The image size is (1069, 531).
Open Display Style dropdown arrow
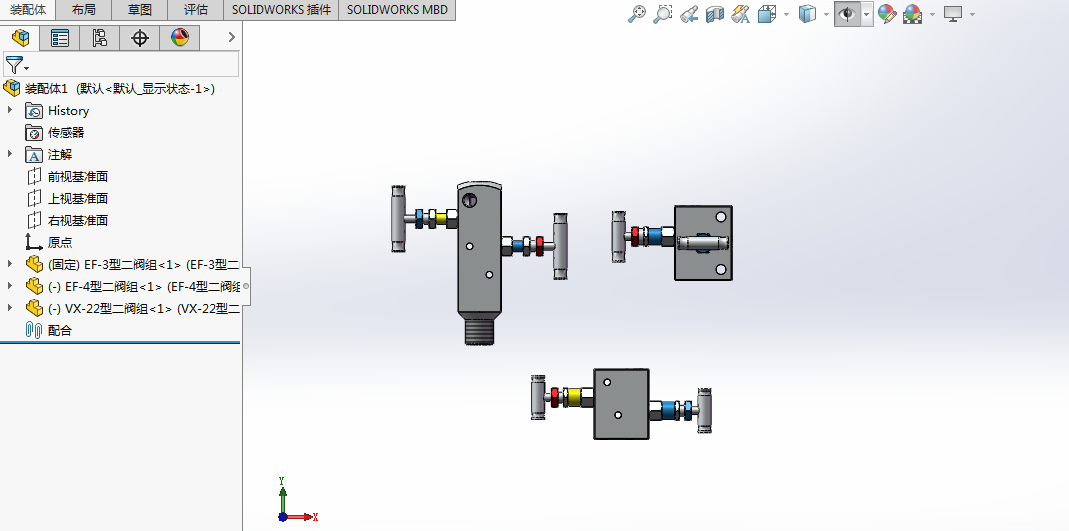[x=826, y=14]
